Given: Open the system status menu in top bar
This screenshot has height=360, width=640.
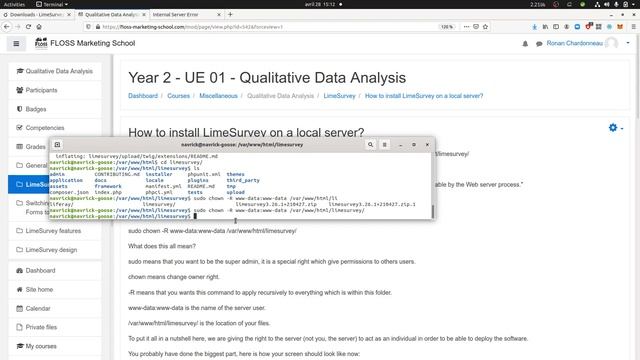Looking at the screenshot, I should [615, 4].
